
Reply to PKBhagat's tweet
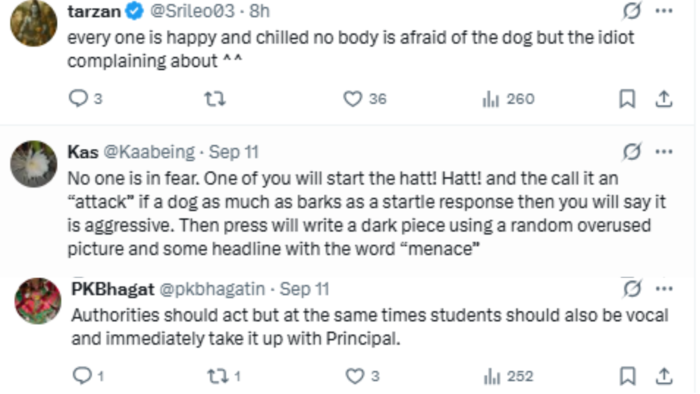pyautogui.click(x=88, y=376)
